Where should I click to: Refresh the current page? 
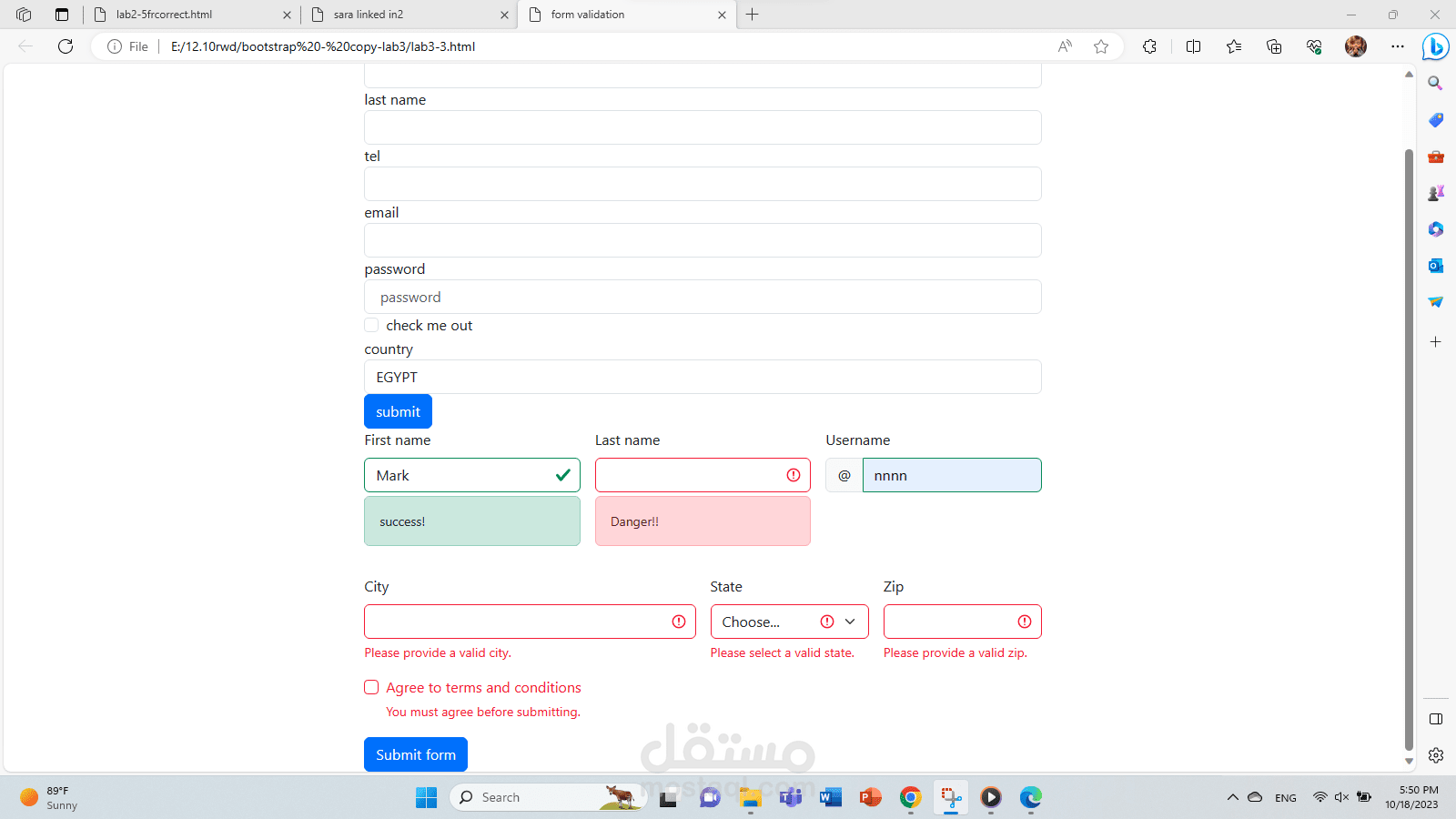[x=65, y=46]
